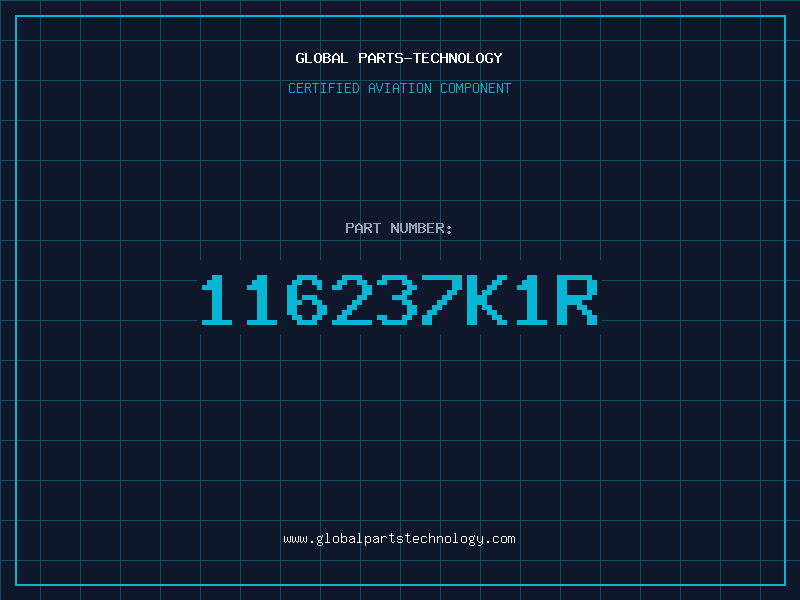
Task: Click the CERTIFIED AVIATION COMPONENT subtitle
Action: pyautogui.click(x=399, y=88)
